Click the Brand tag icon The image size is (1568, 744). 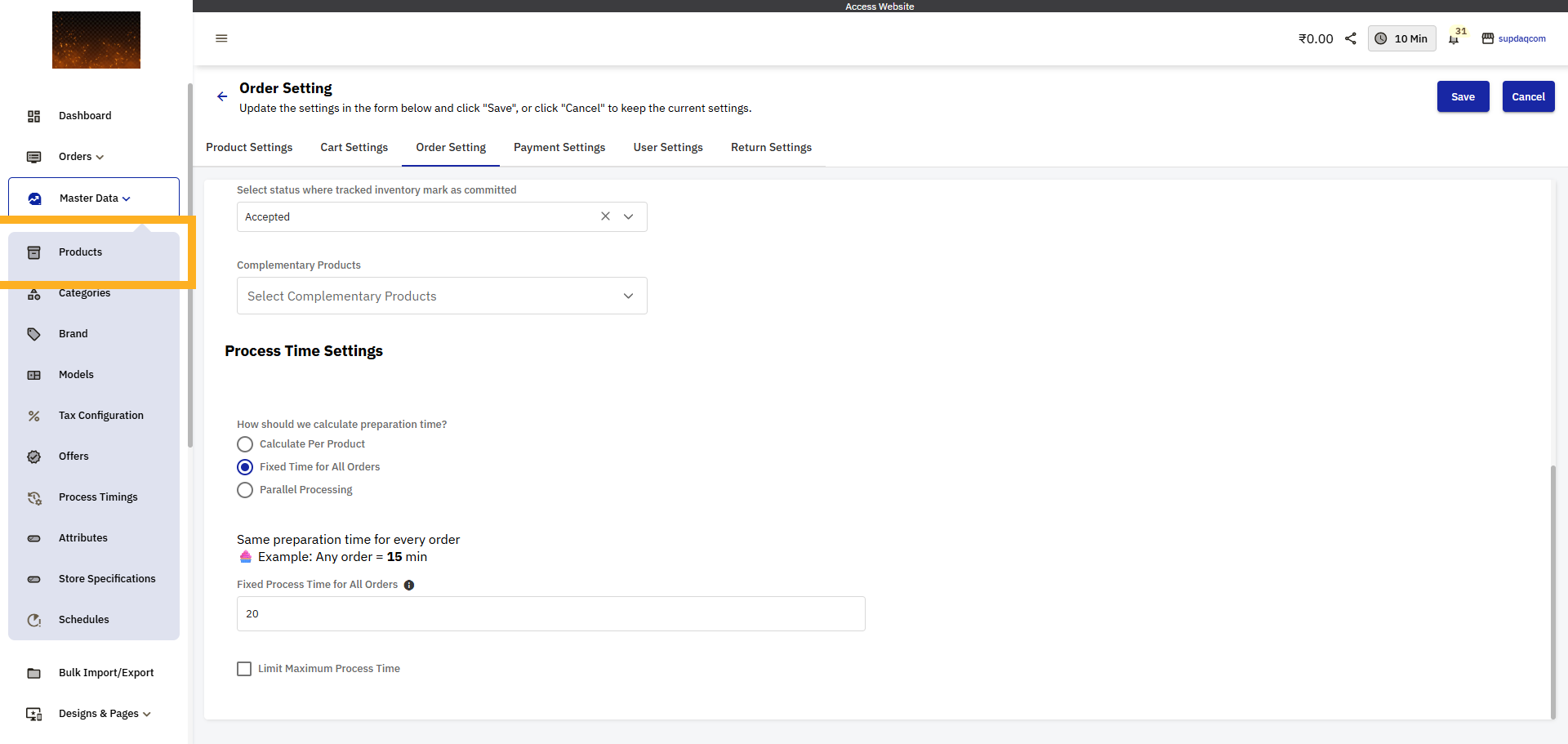(x=34, y=334)
